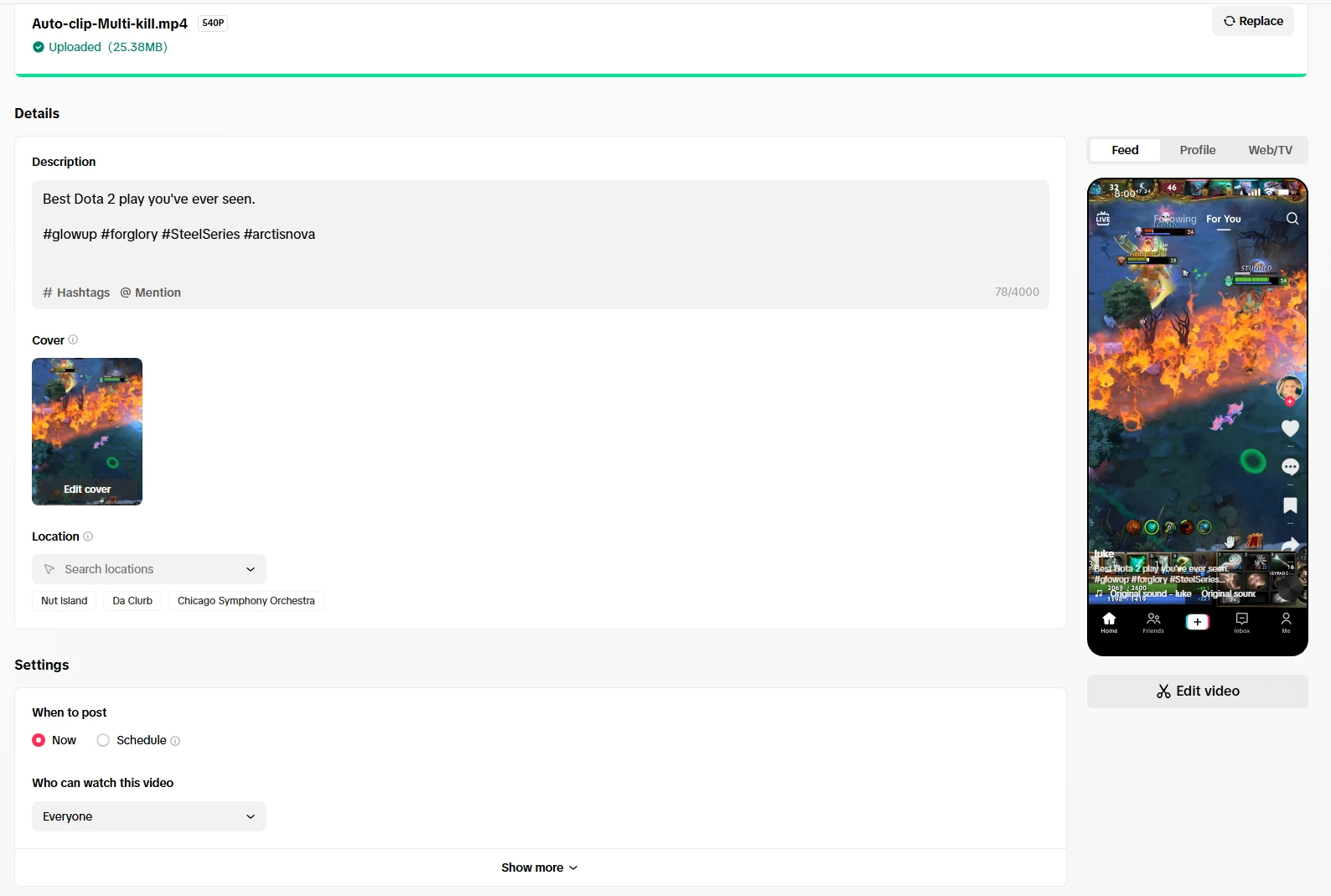
Task: Open the Search locations dropdown
Action: (x=149, y=569)
